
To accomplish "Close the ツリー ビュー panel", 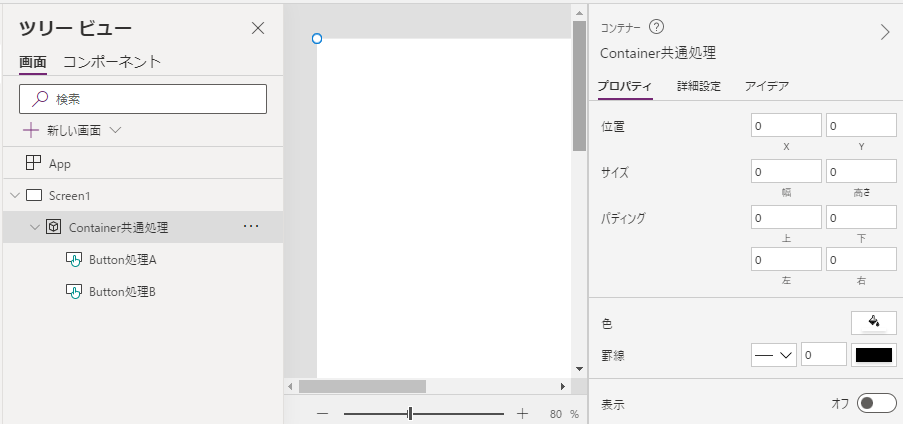I will [258, 28].
